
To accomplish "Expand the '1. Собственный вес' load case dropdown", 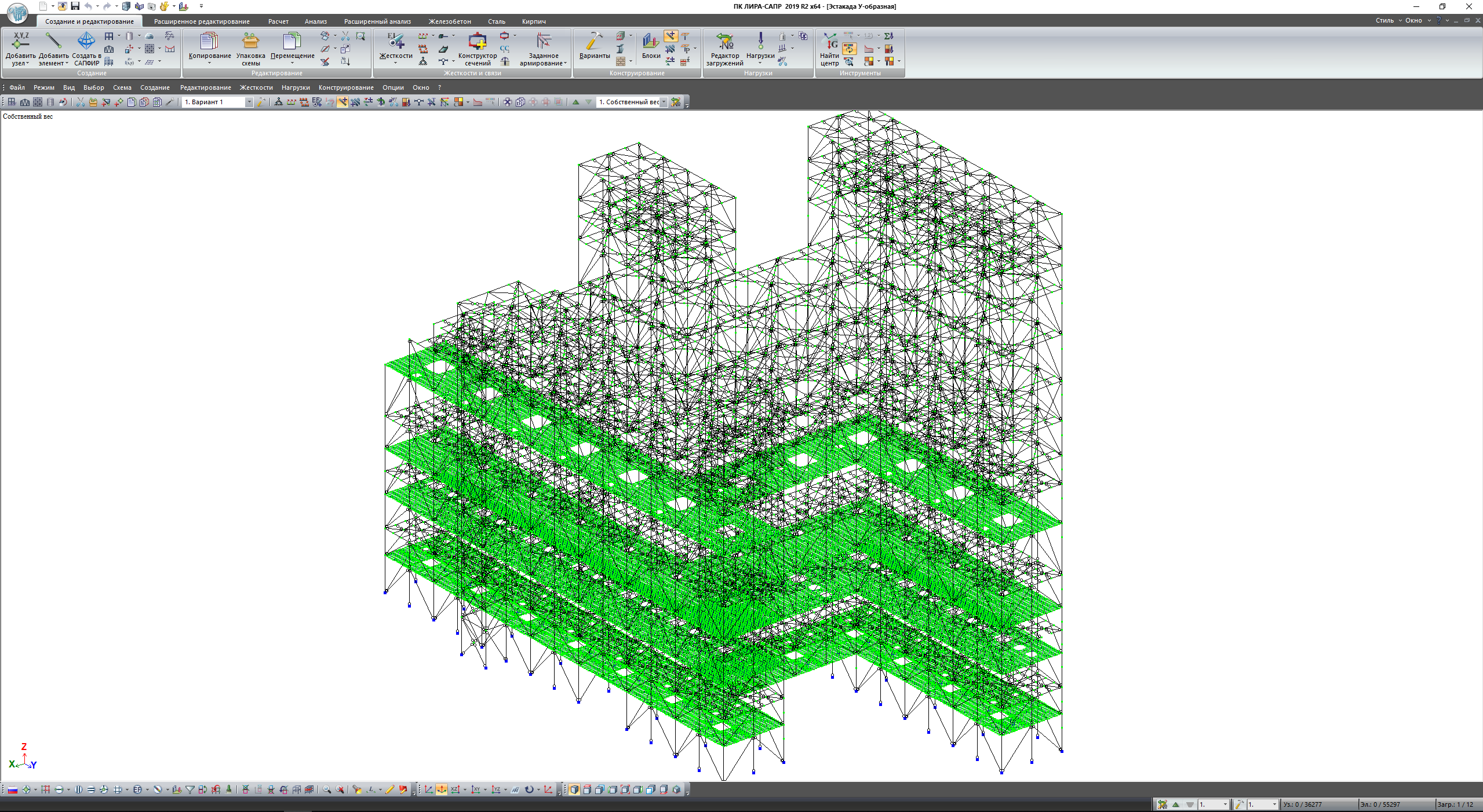I will click(664, 102).
